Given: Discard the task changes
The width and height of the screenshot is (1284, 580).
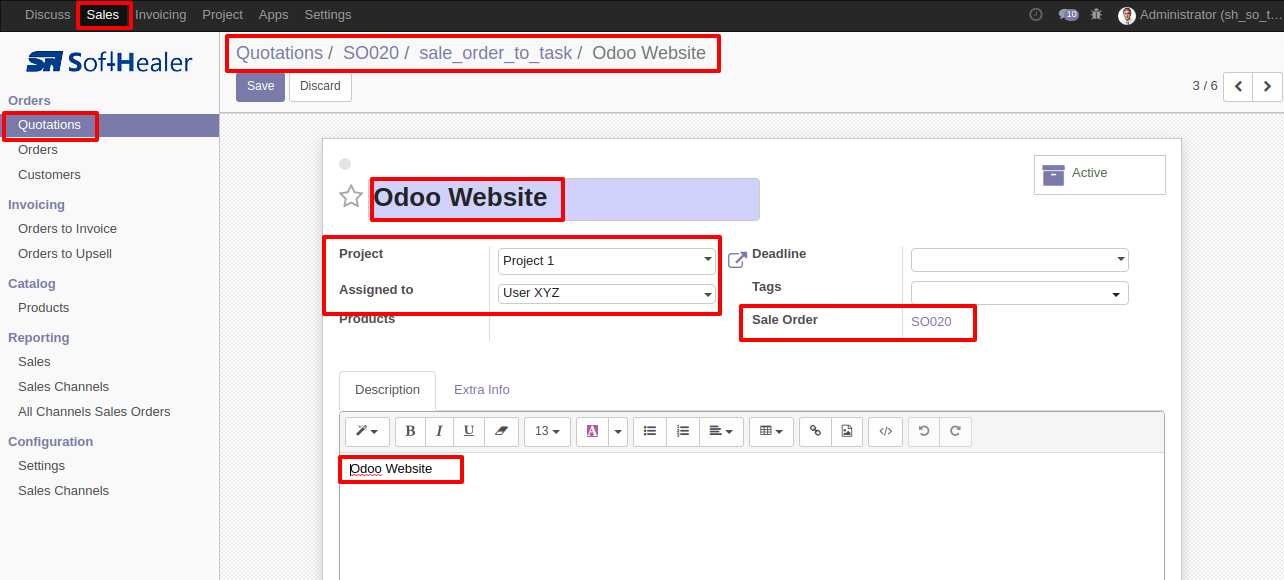Looking at the screenshot, I should (320, 86).
